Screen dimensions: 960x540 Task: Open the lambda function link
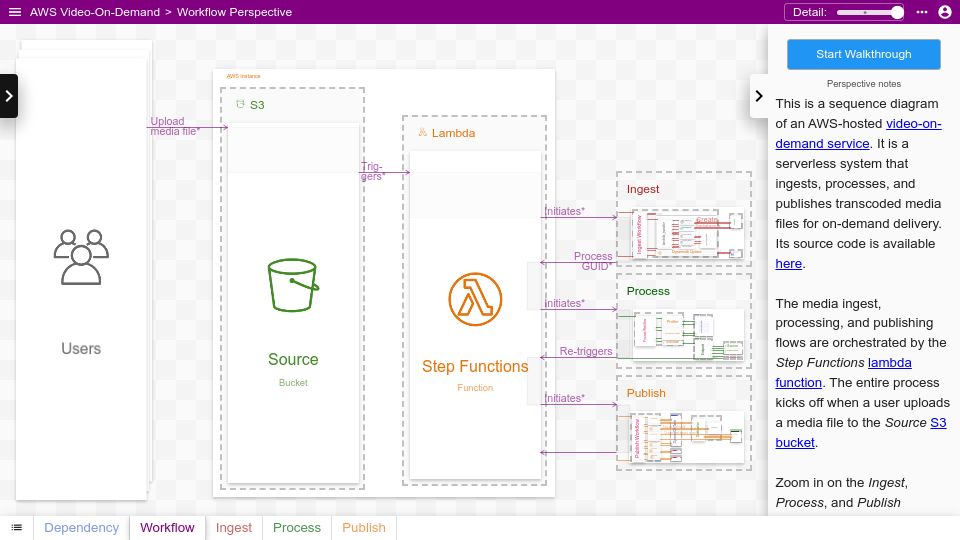pos(844,372)
